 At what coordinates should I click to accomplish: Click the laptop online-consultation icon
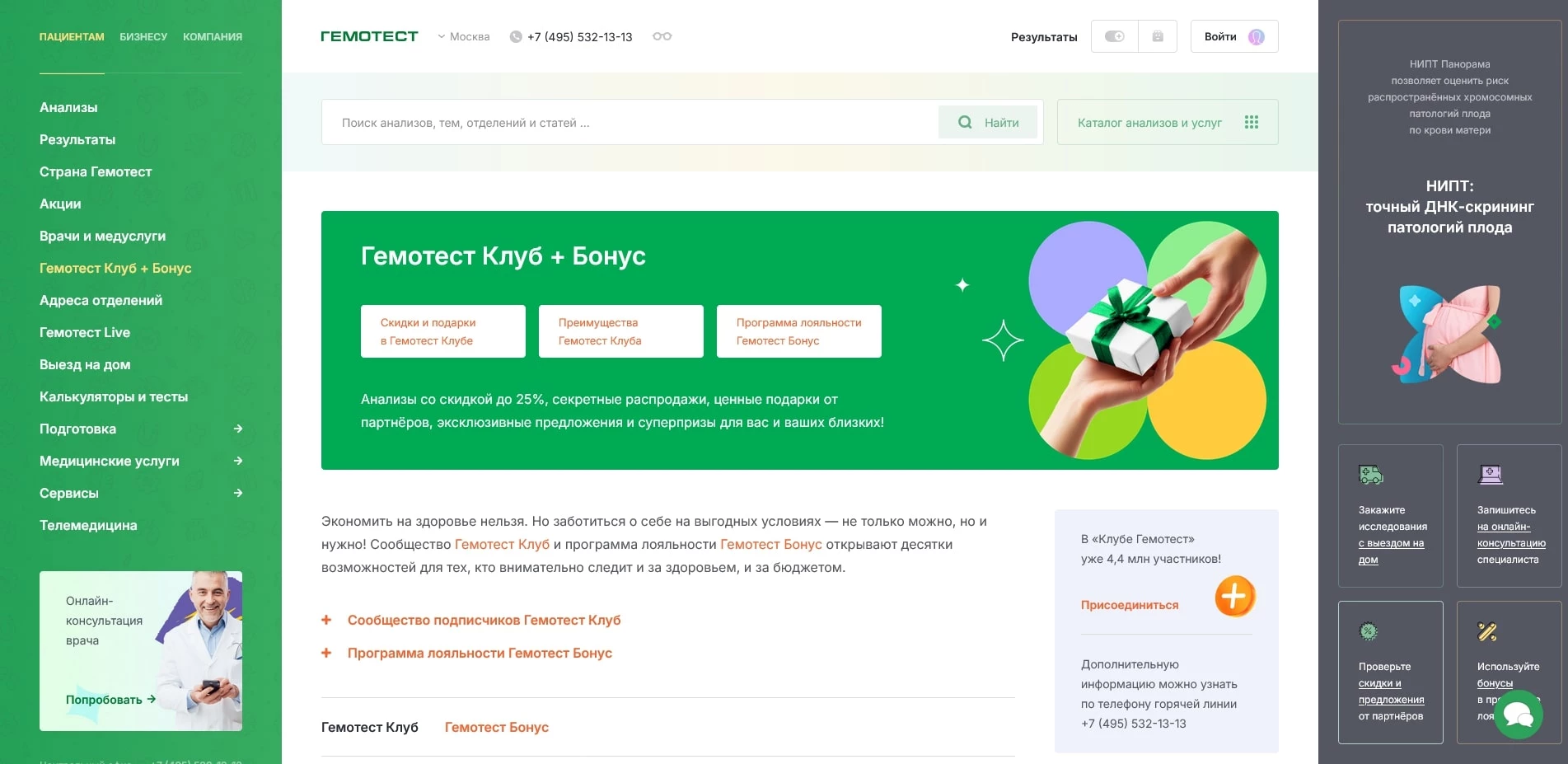tap(1491, 475)
